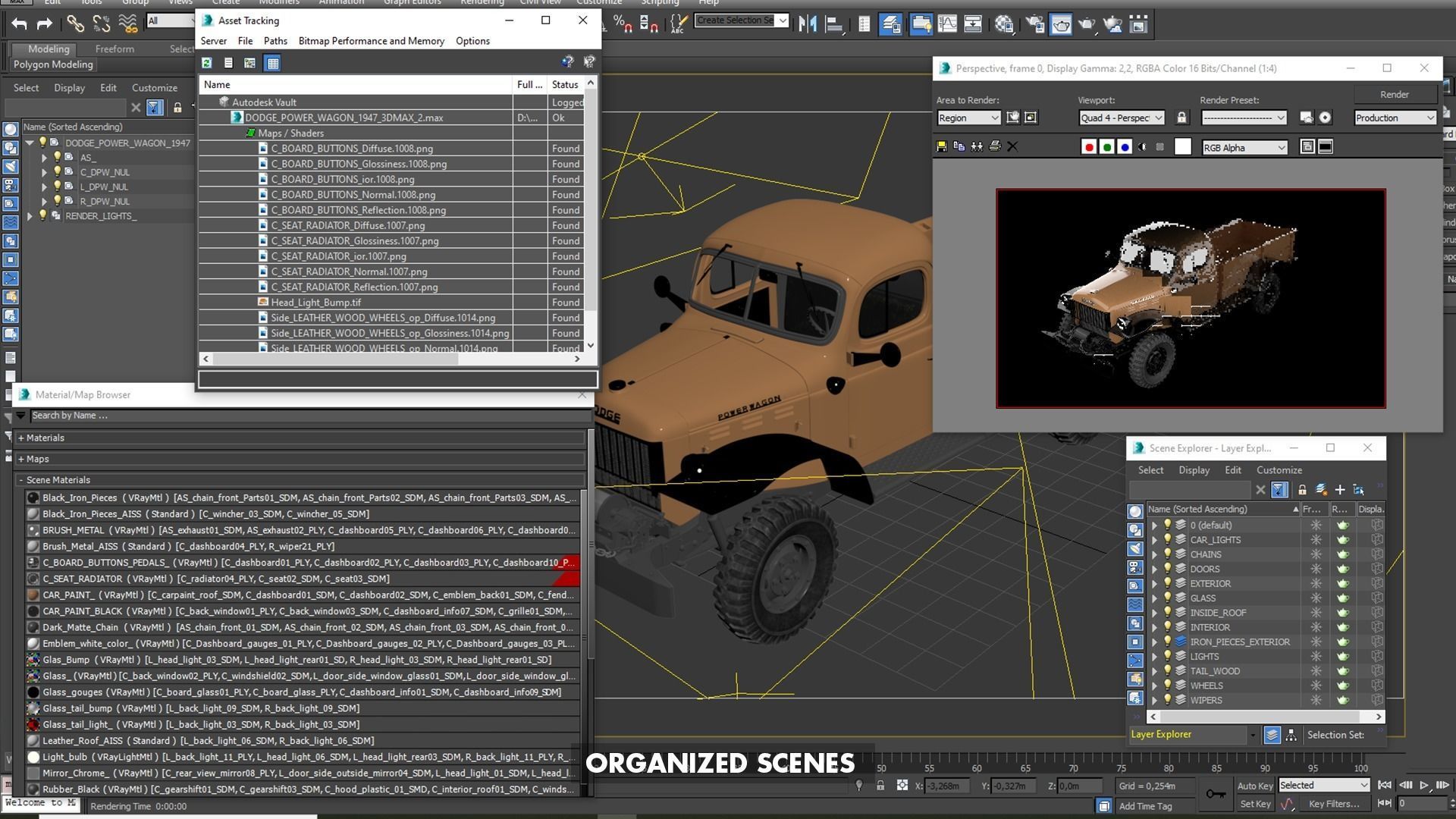
Task: Open Paths menu in Asset Tracking
Action: click(x=275, y=41)
